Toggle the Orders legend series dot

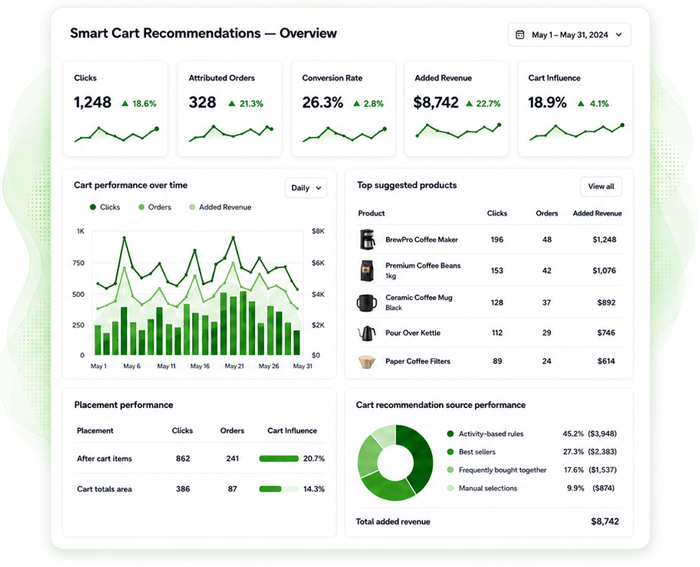point(142,207)
